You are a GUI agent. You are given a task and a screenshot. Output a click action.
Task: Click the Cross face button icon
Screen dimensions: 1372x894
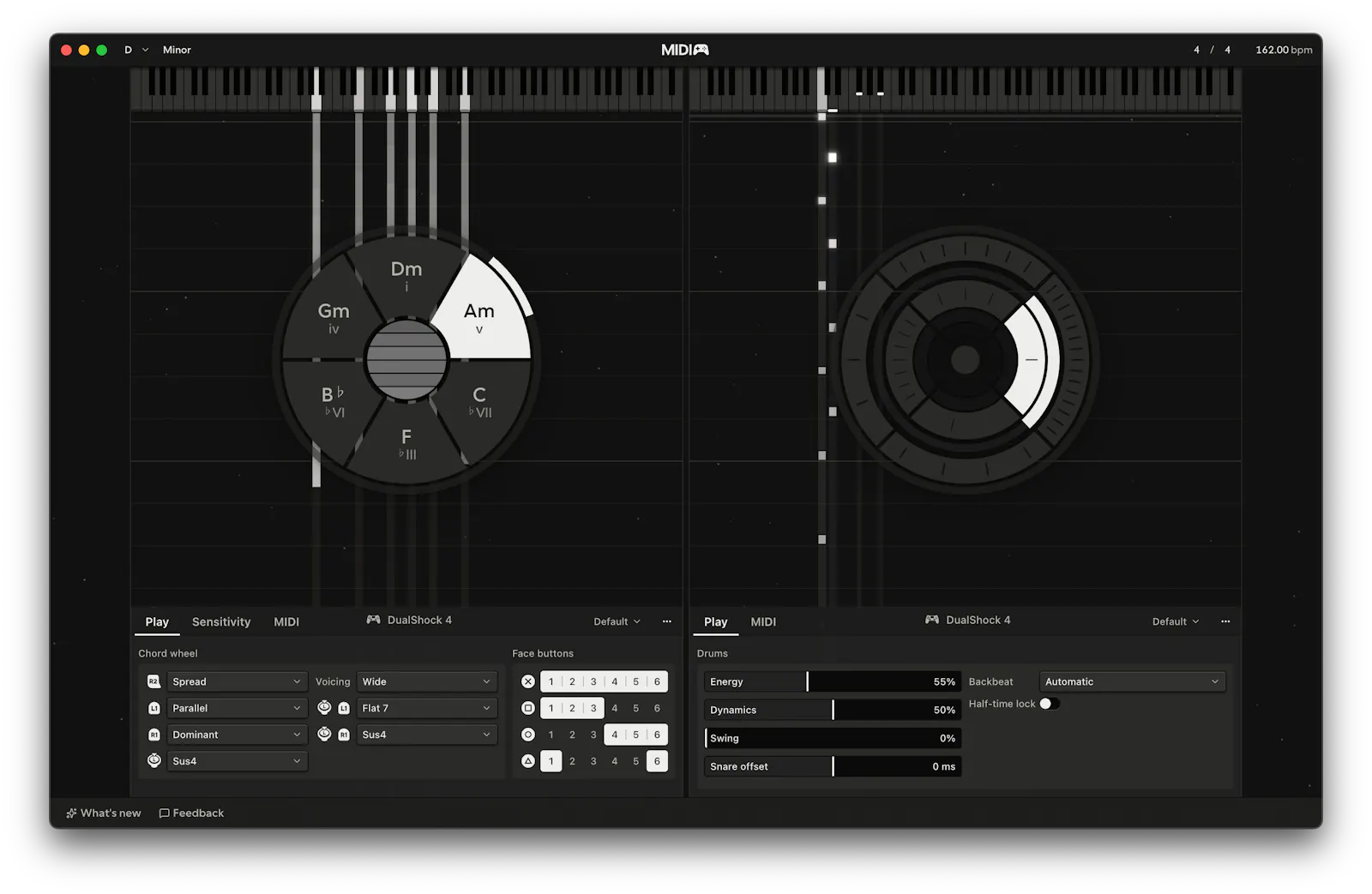coord(528,681)
